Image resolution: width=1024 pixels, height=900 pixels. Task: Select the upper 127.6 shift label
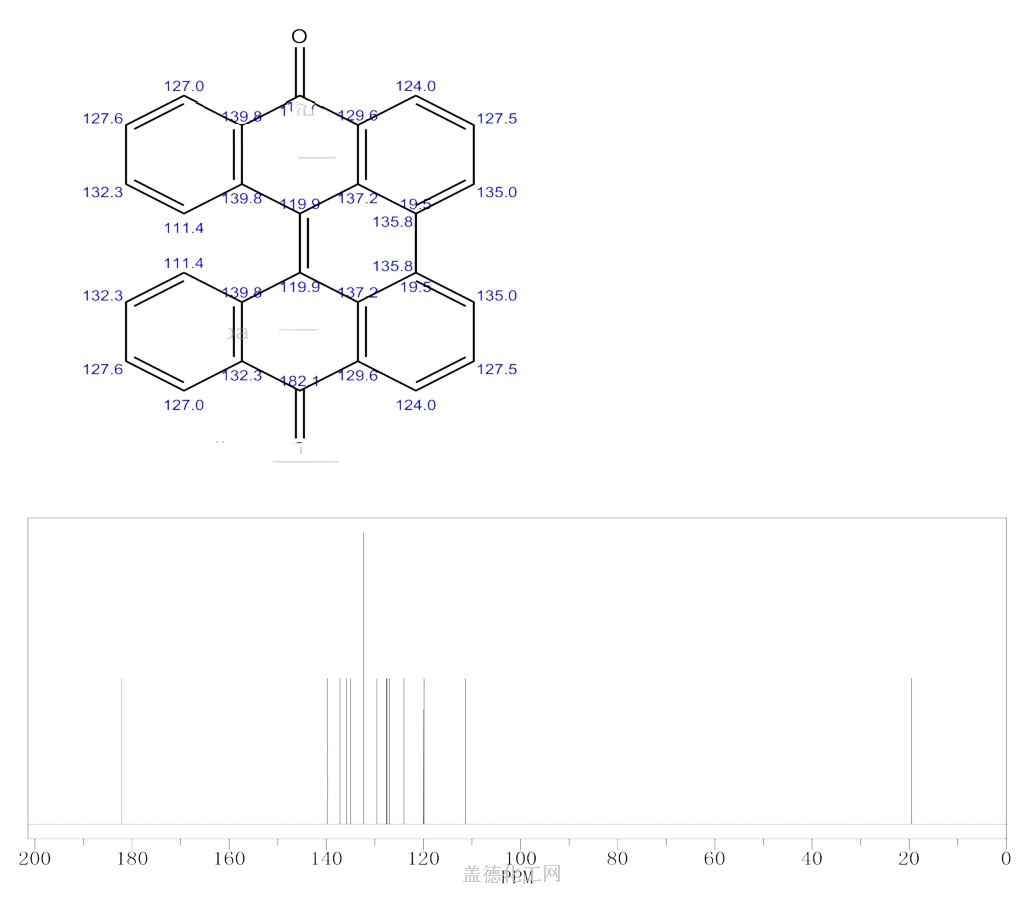point(103,119)
